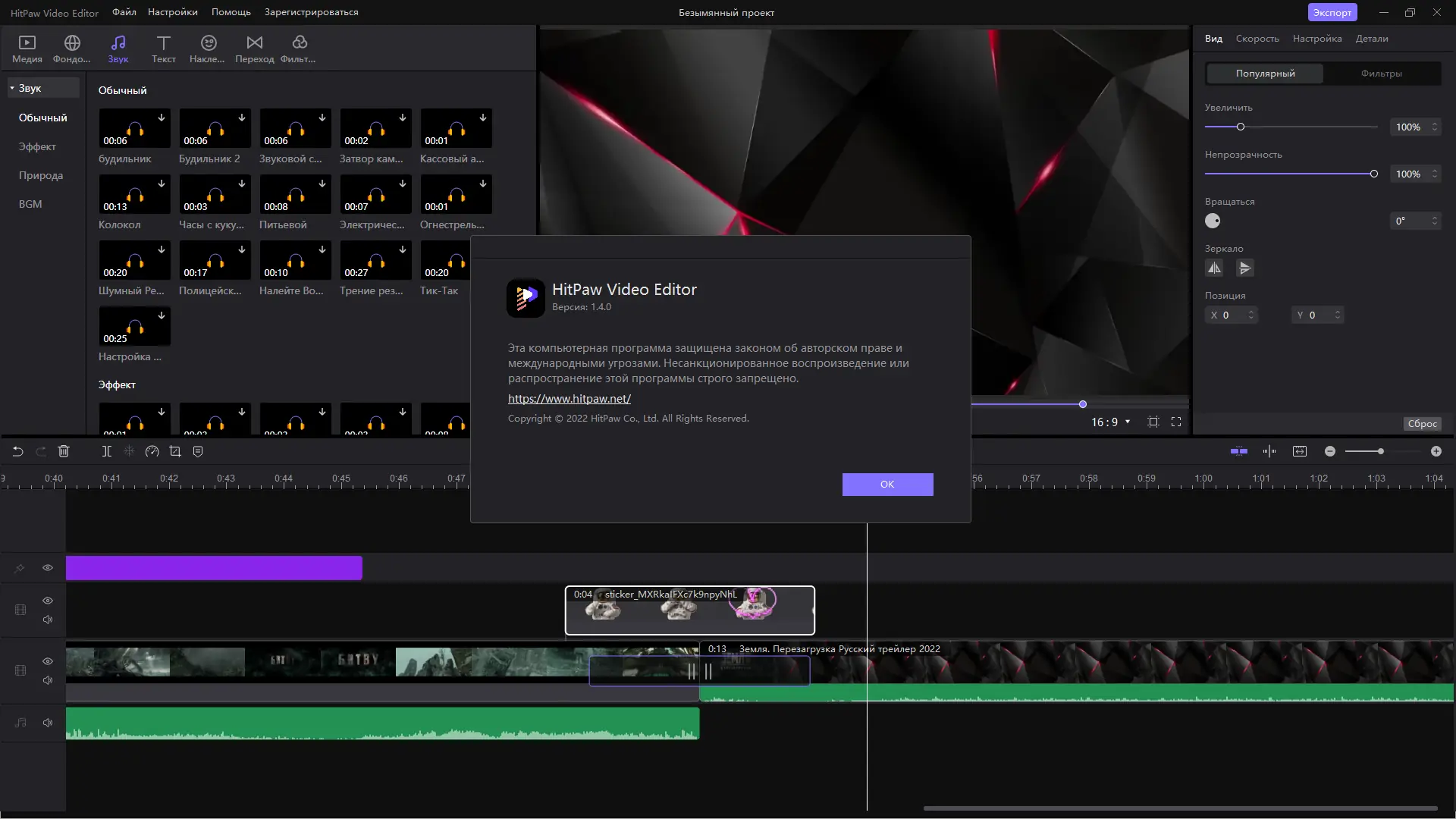Open the speed gauge tool
This screenshot has width=1456, height=819.
[152, 451]
